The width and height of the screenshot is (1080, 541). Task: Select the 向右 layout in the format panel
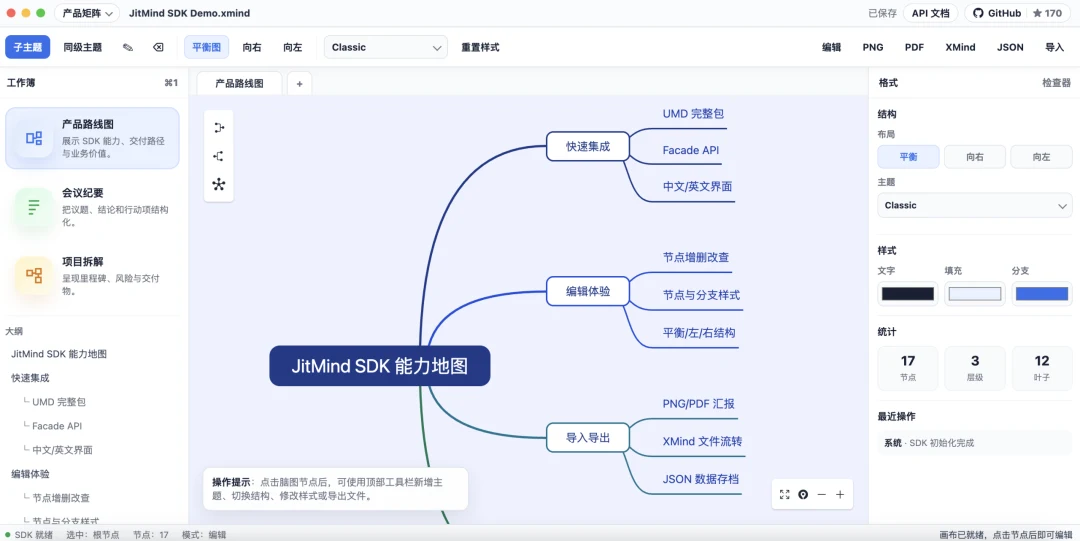(x=975, y=157)
